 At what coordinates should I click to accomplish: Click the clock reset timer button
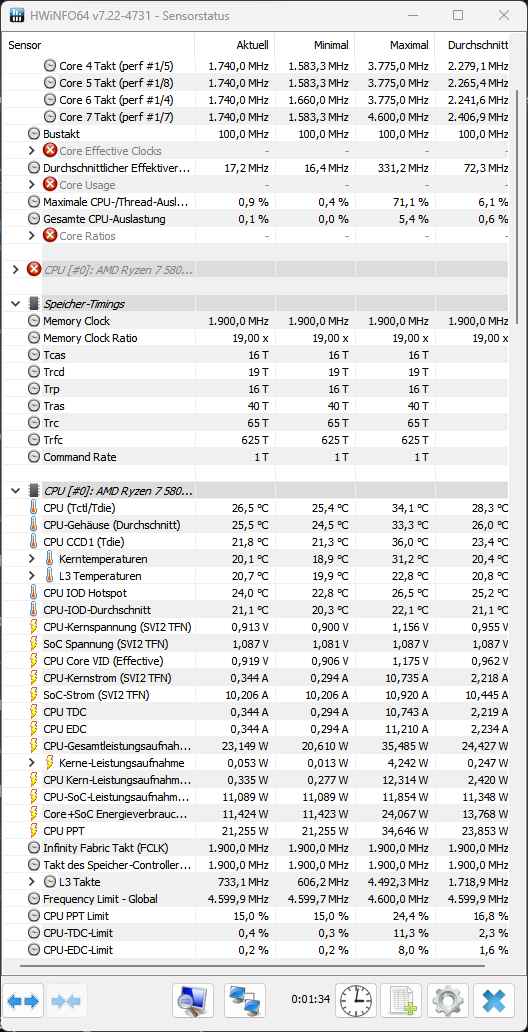coord(356,1002)
